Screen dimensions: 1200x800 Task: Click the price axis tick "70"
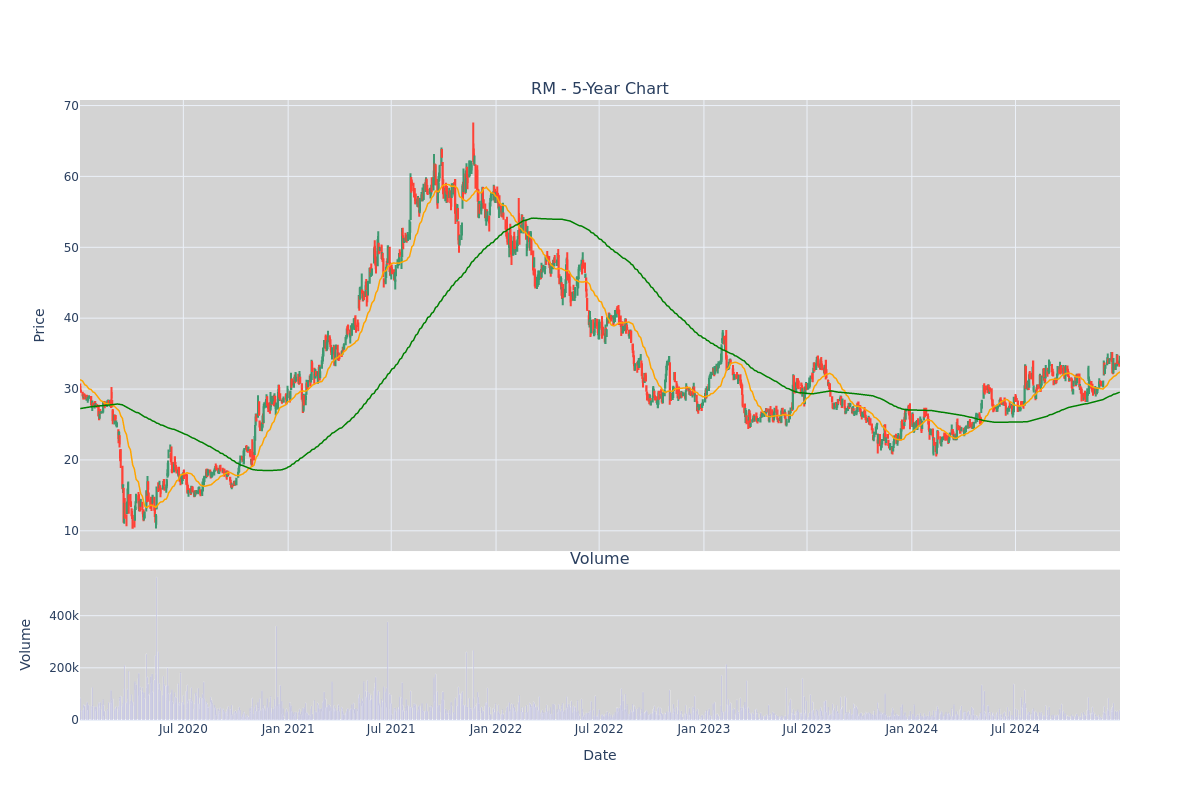[71, 106]
